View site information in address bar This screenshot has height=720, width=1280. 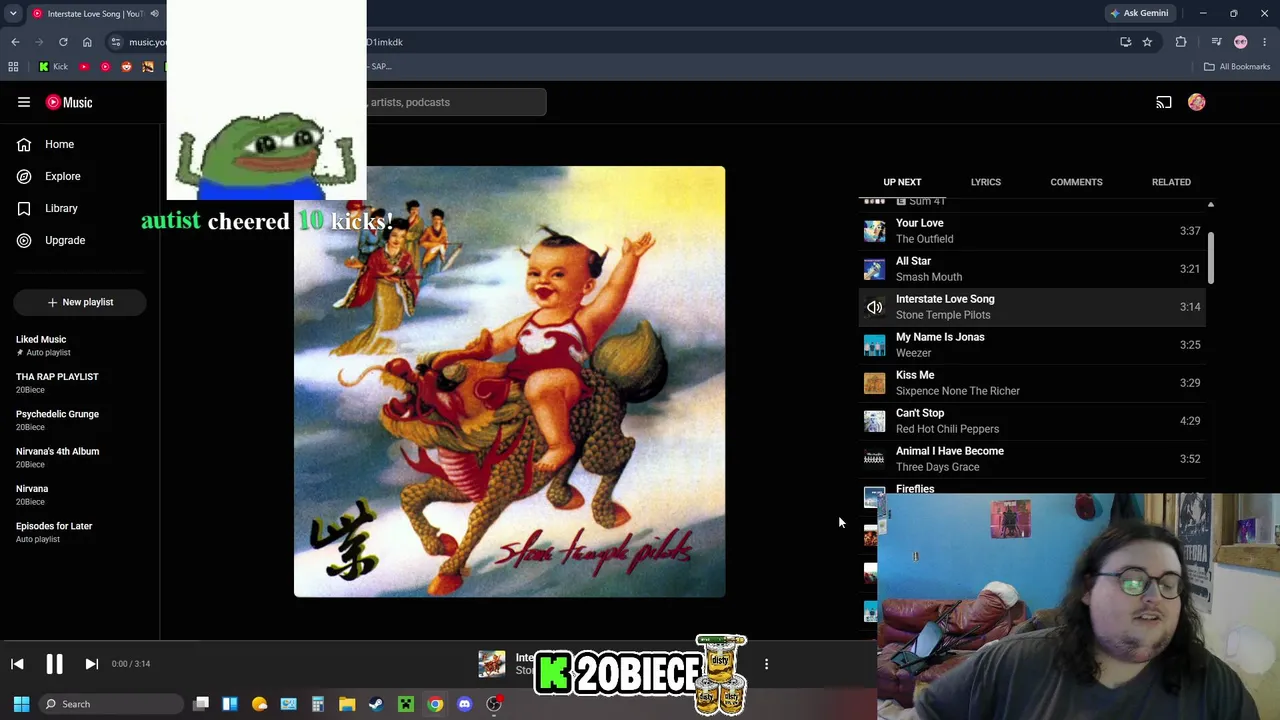(116, 42)
